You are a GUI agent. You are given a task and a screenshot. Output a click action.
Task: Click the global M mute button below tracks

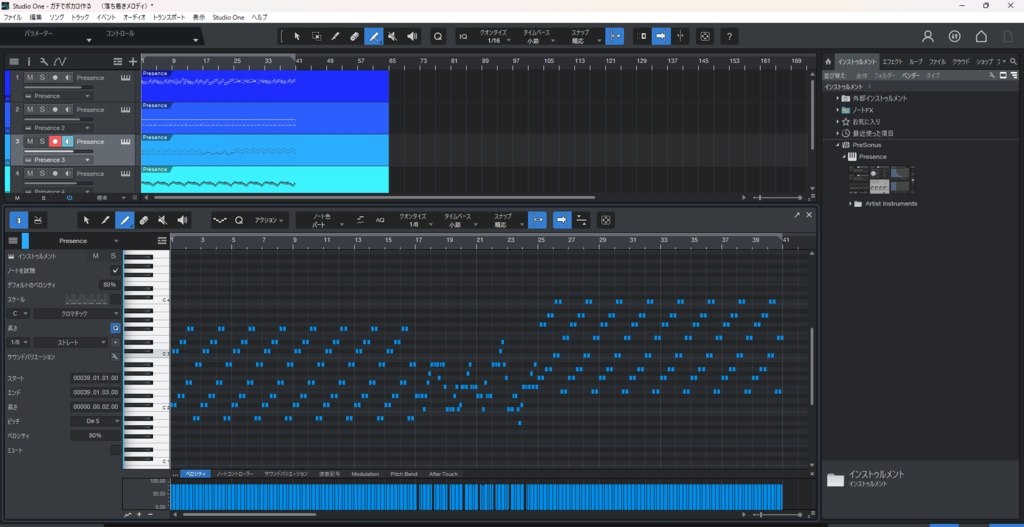[17, 197]
